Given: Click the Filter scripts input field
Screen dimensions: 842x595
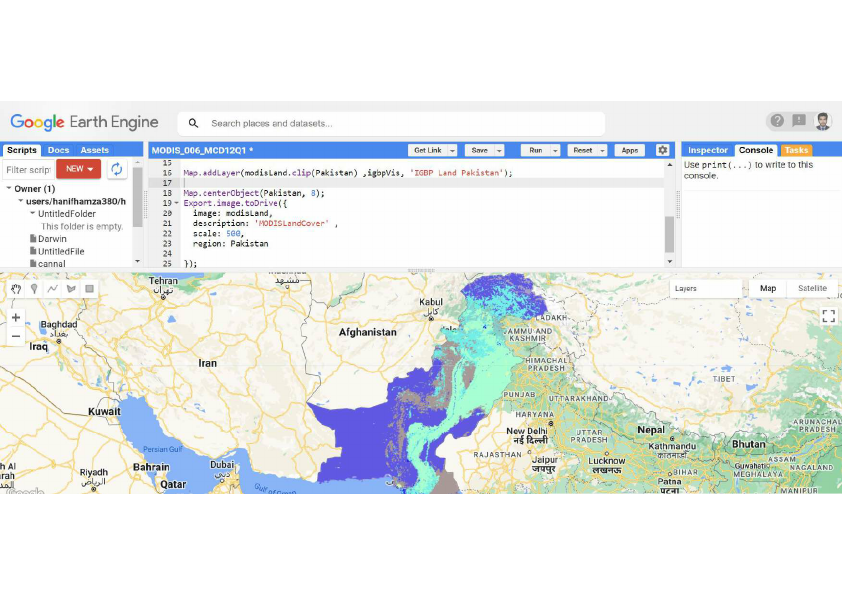Looking at the screenshot, I should 28,170.
